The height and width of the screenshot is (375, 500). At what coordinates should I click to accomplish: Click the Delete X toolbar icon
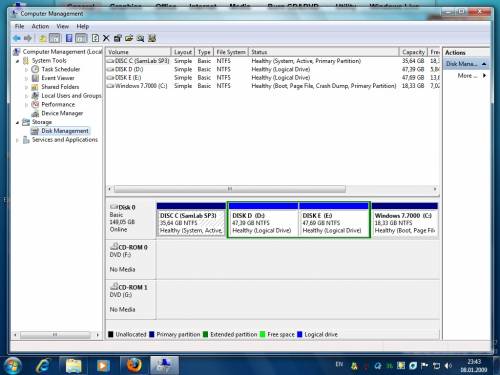click(x=106, y=38)
